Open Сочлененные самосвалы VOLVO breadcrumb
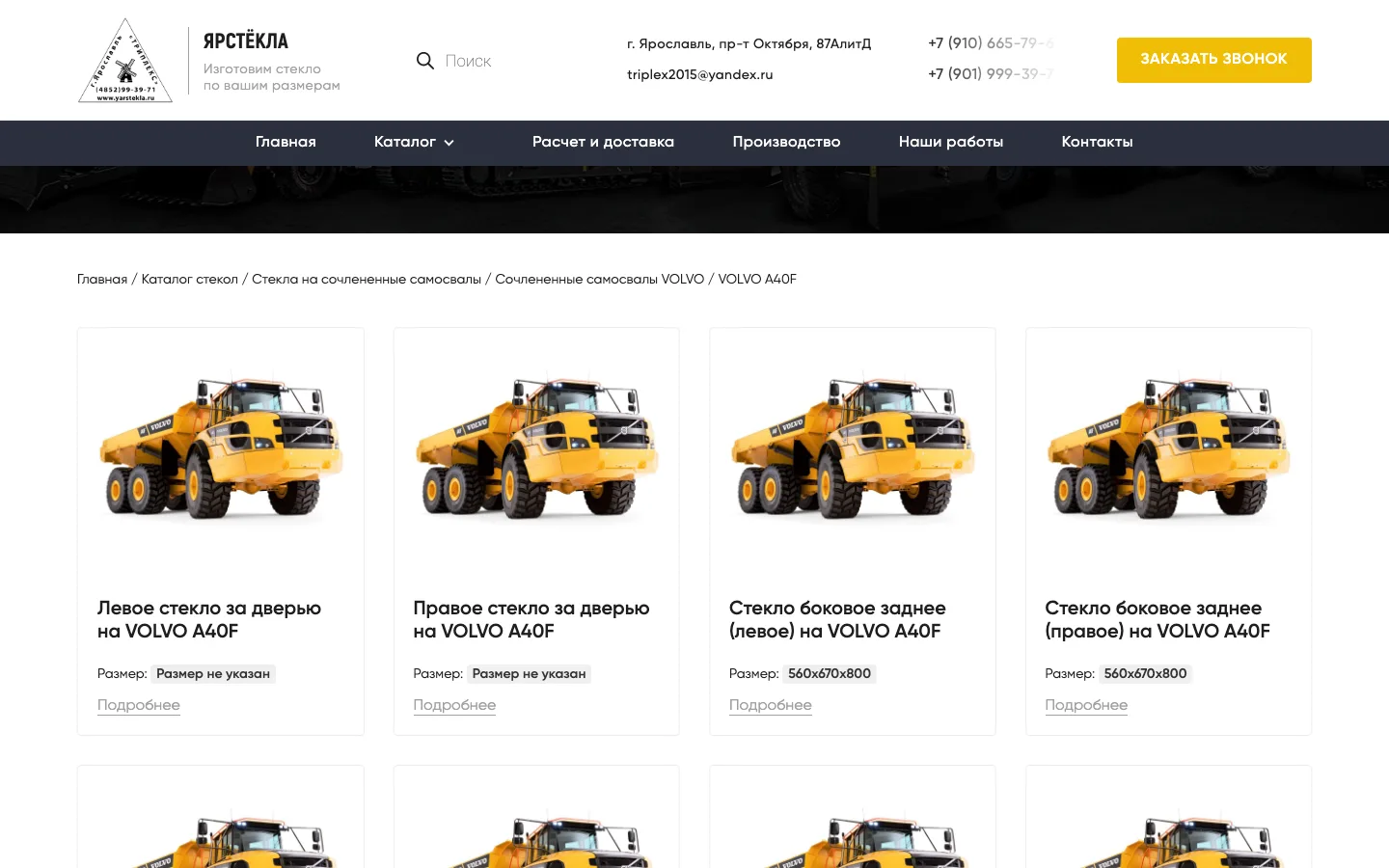 pyautogui.click(x=600, y=279)
